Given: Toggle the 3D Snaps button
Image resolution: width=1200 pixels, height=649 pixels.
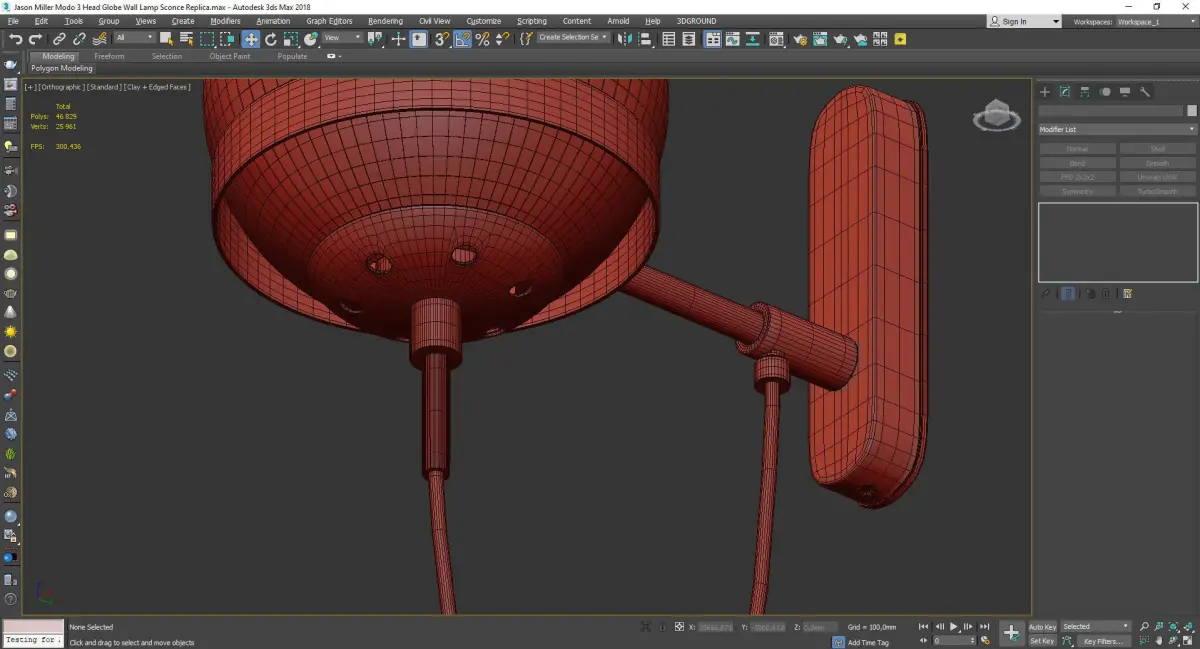Looking at the screenshot, I should (441, 39).
